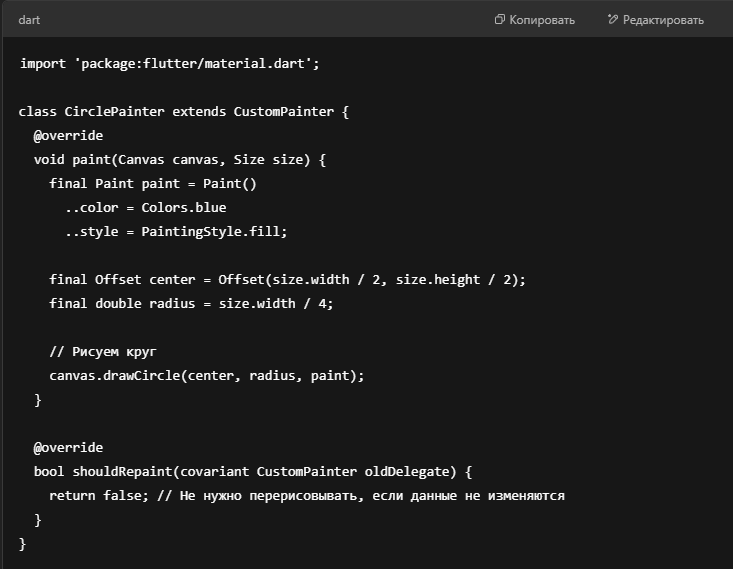
Task: Click the comment Рисуем круг
Action: point(103,351)
